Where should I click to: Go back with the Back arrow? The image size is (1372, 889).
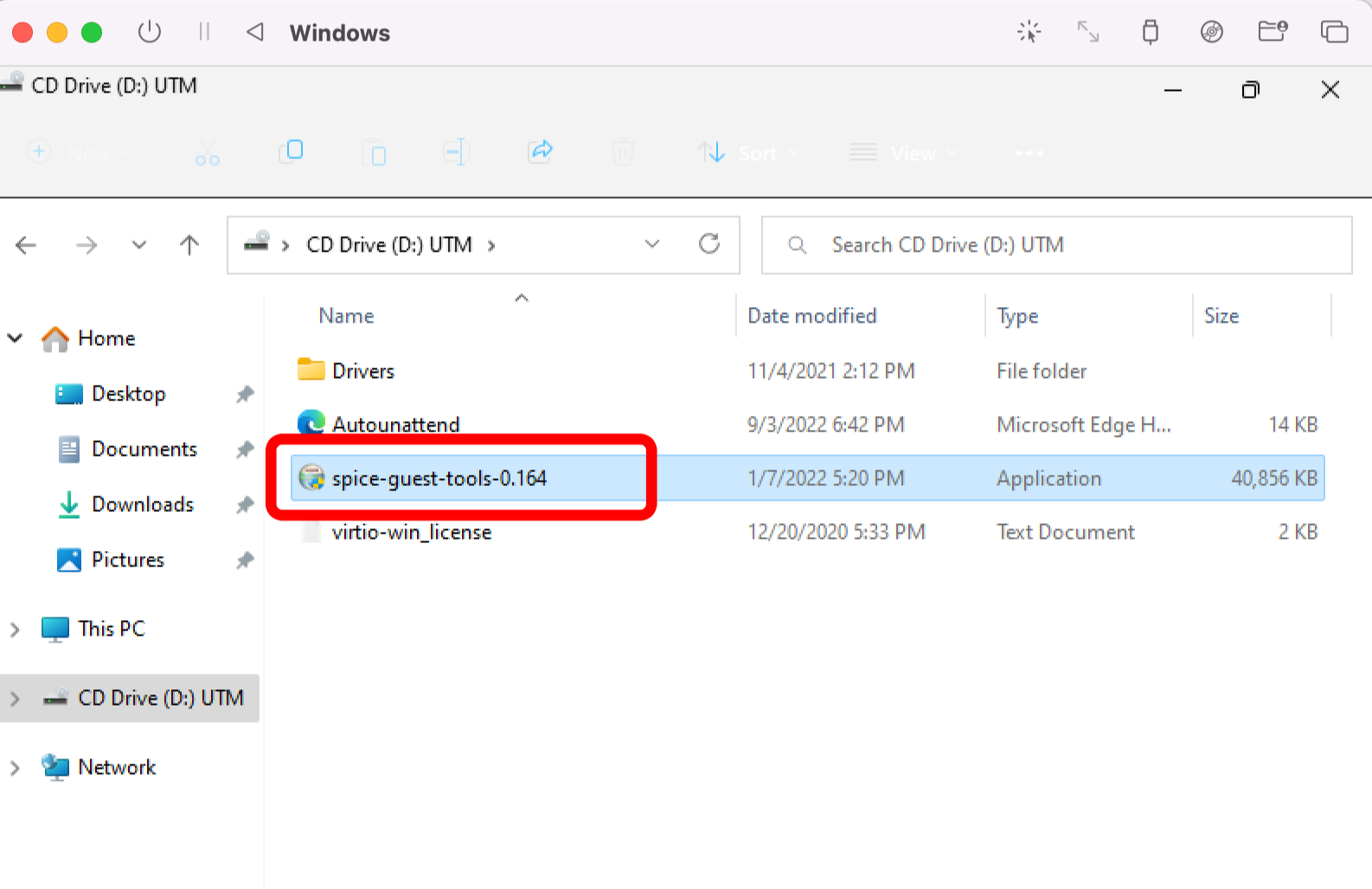[x=26, y=246]
